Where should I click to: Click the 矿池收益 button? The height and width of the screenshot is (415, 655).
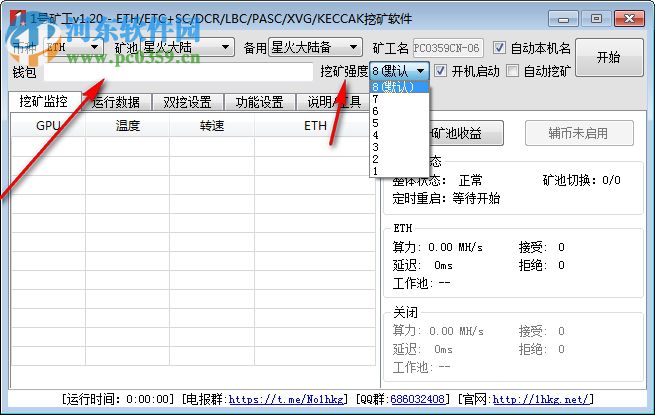(466, 133)
